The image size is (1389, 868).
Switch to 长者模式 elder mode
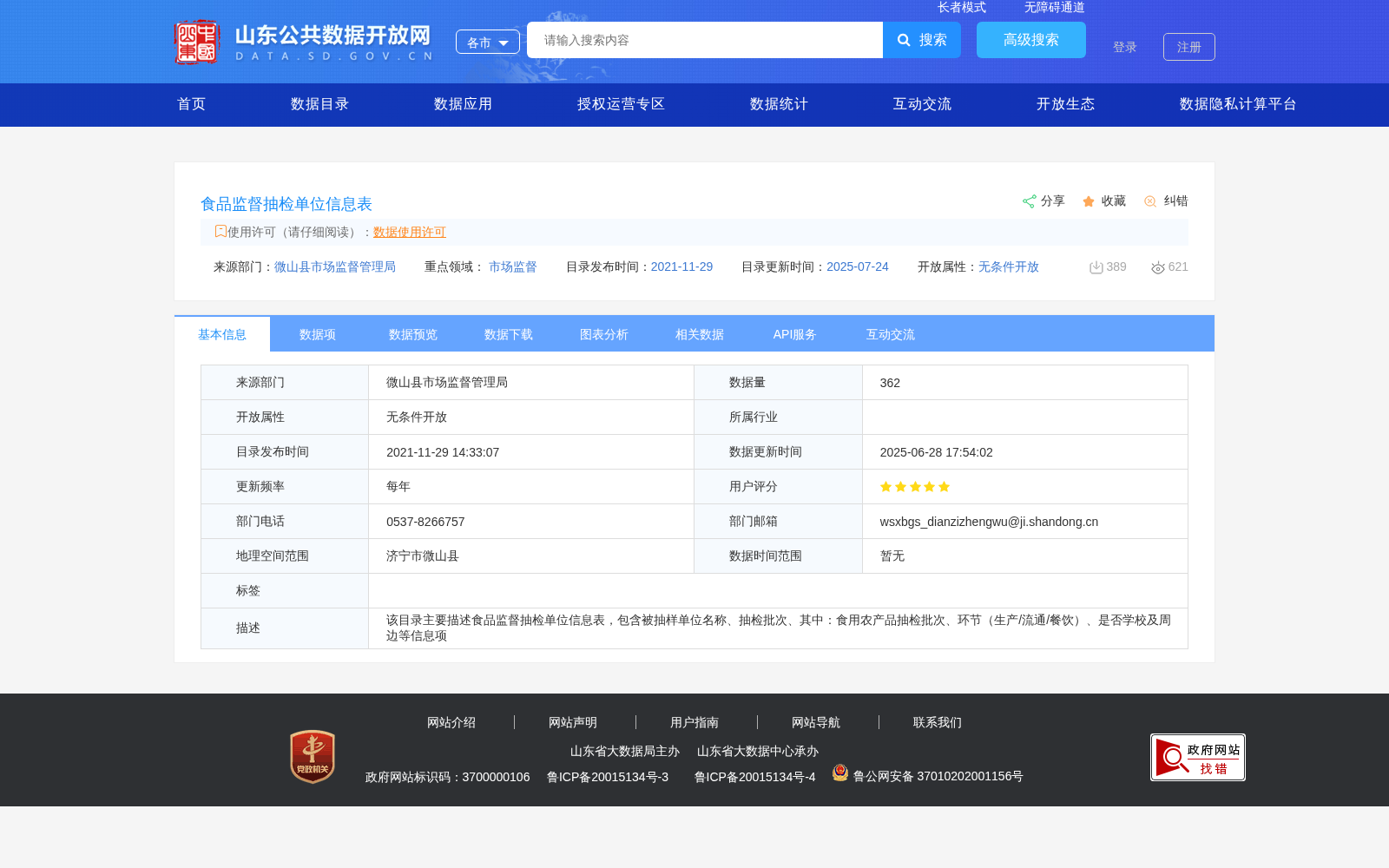pyautogui.click(x=962, y=7)
